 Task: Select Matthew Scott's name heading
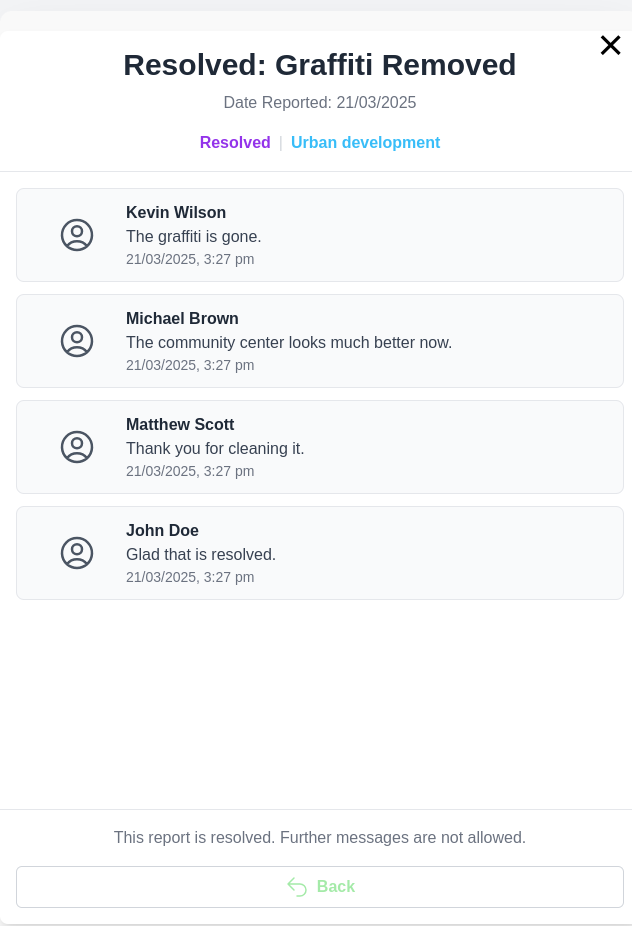point(180,424)
